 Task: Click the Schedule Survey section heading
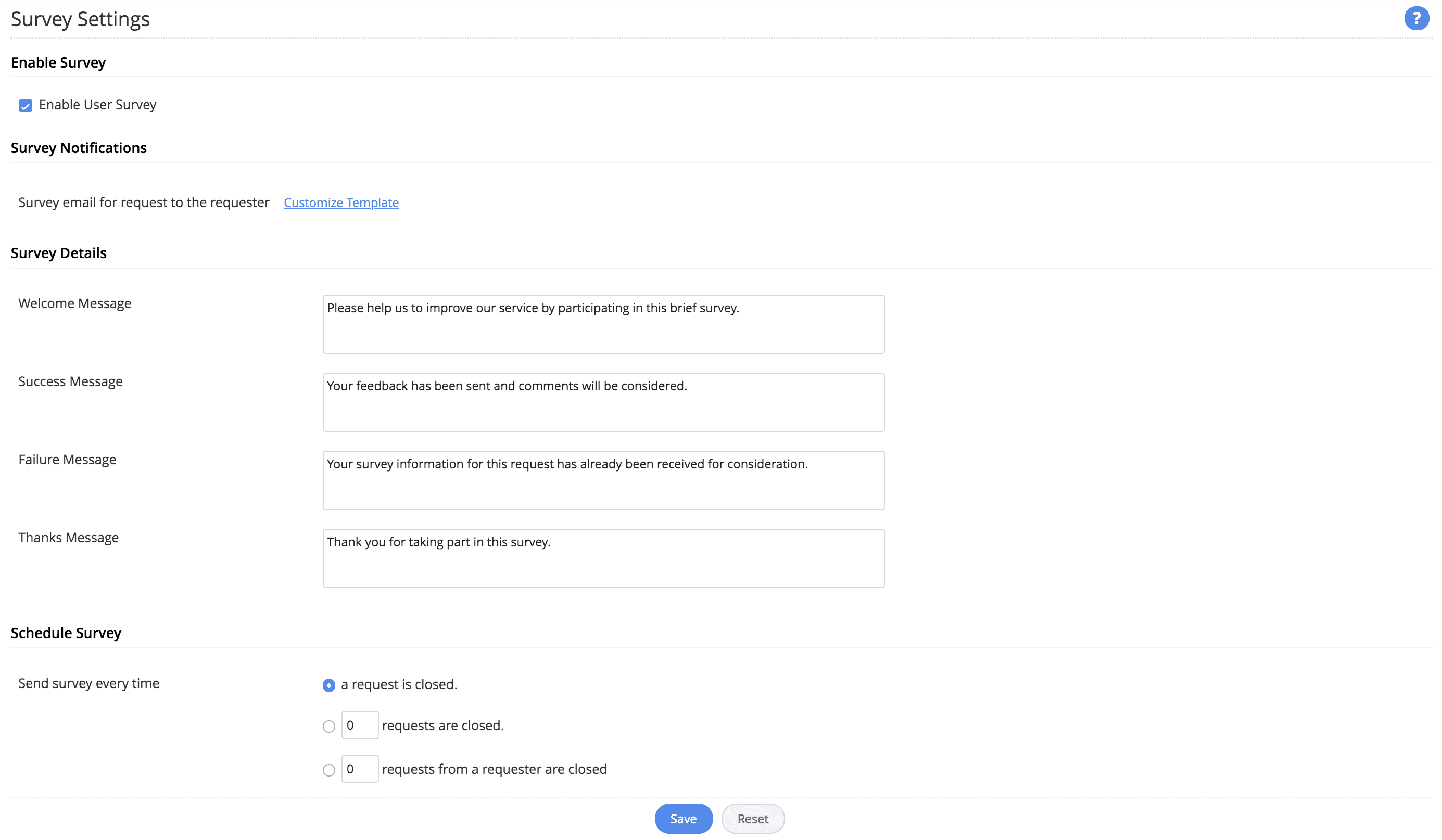point(66,633)
